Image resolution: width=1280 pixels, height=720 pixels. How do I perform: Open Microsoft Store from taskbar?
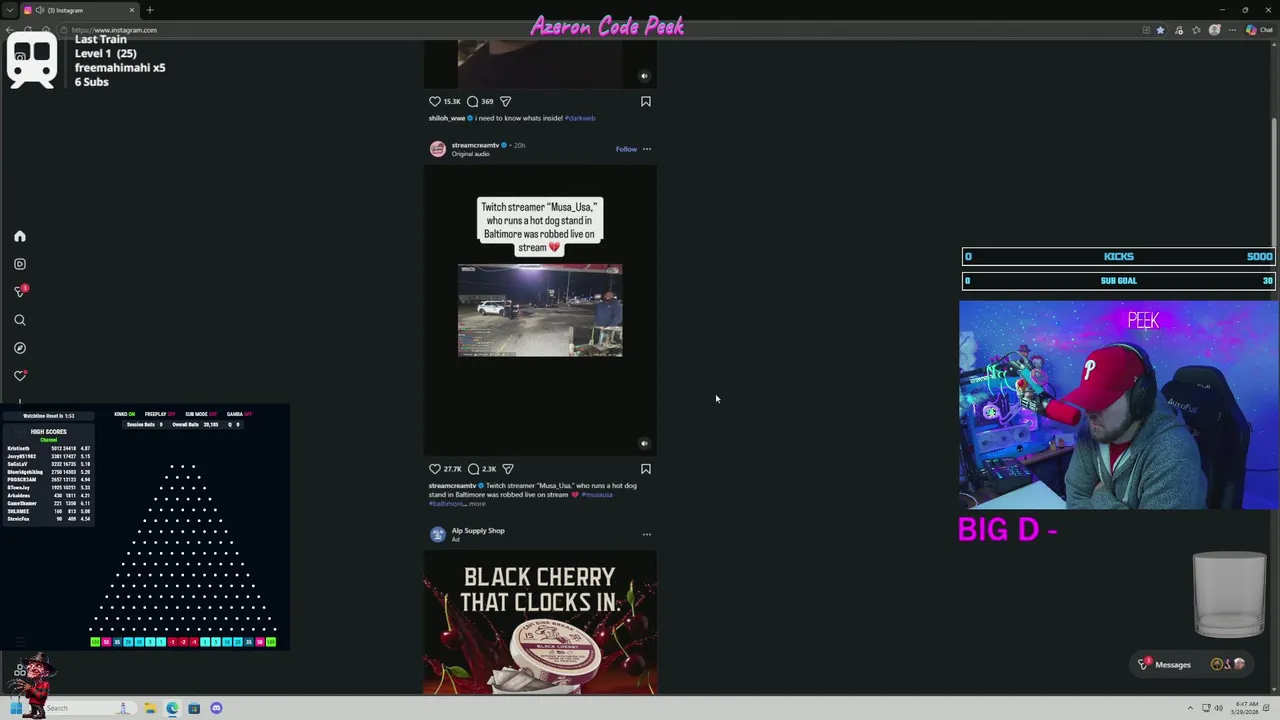click(x=194, y=708)
